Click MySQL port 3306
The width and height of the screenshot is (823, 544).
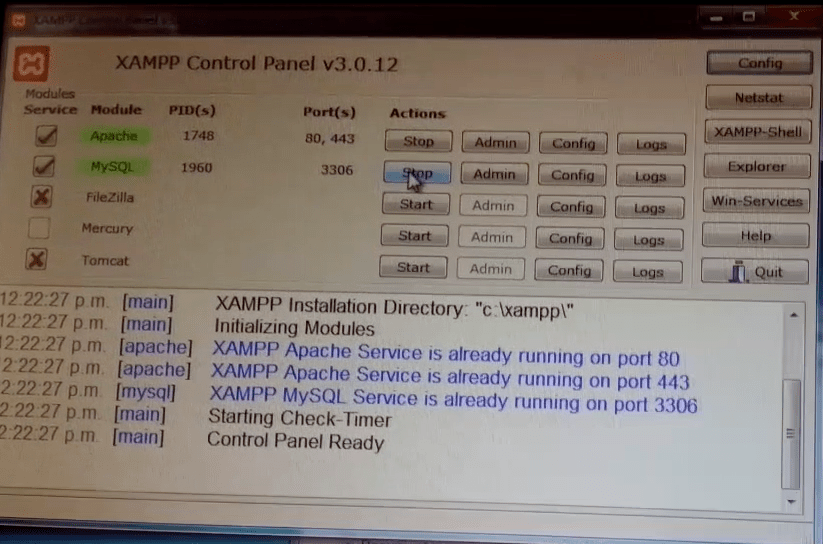pos(337,170)
